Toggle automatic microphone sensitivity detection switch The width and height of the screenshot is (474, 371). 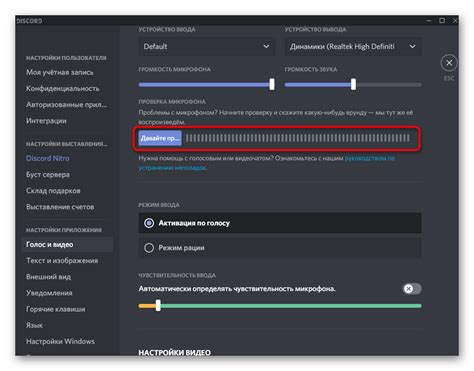[x=412, y=289]
